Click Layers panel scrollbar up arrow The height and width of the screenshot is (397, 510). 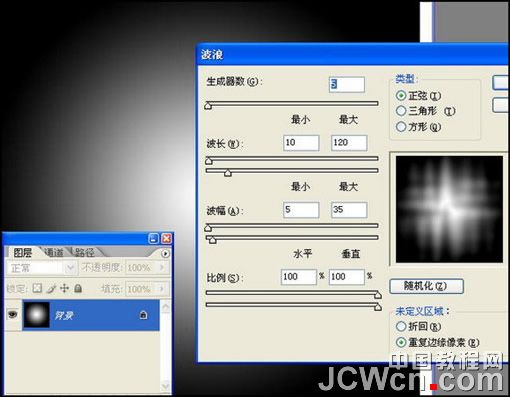click(x=166, y=307)
